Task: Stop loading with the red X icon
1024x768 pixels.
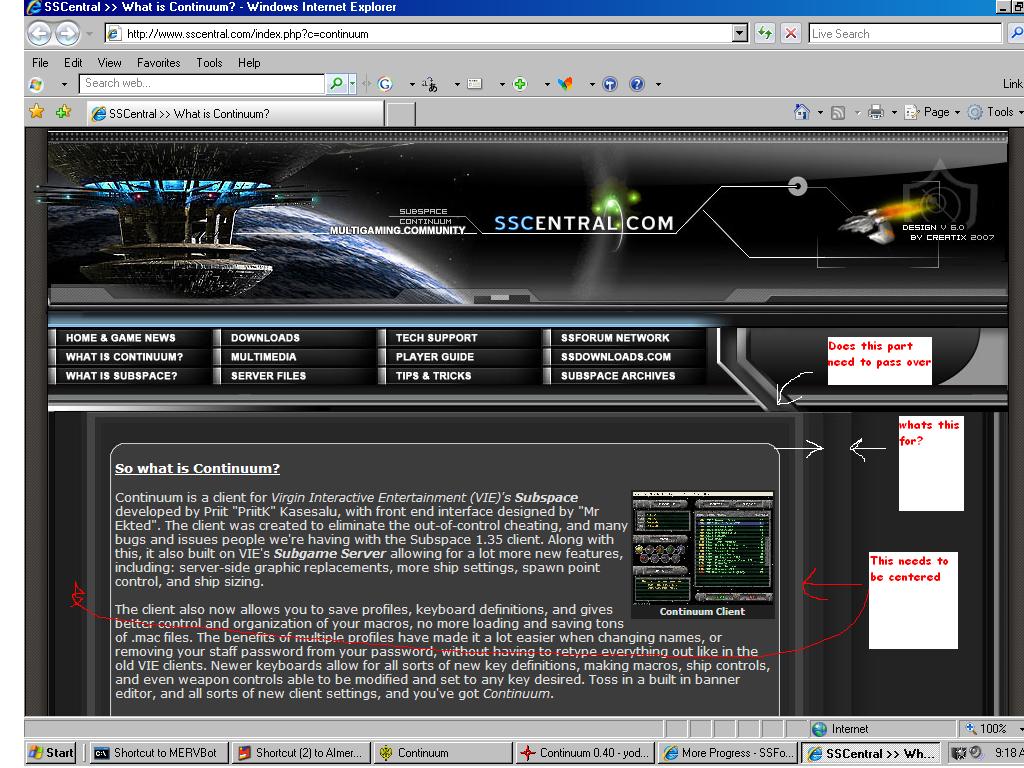Action: coord(790,33)
